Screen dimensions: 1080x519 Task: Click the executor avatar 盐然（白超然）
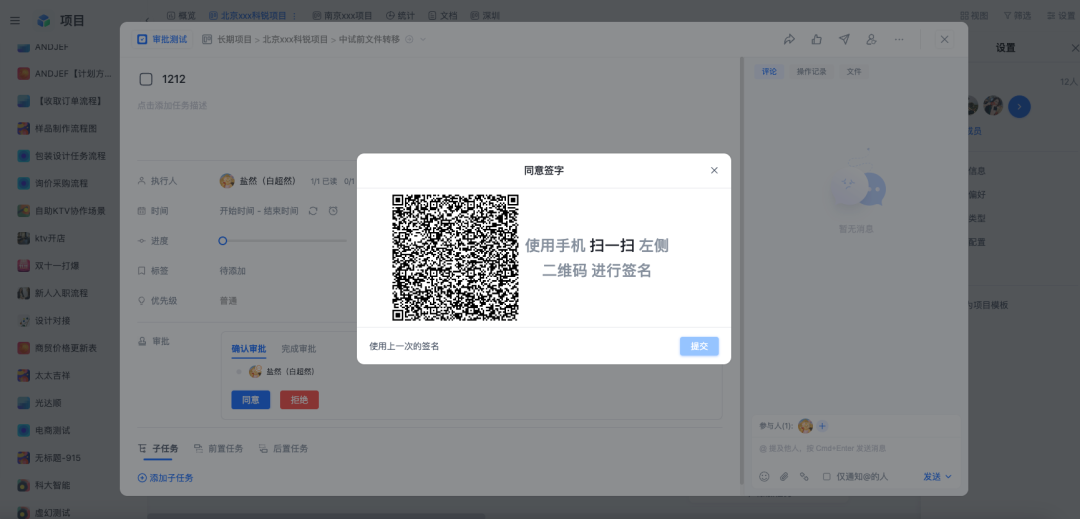(227, 181)
